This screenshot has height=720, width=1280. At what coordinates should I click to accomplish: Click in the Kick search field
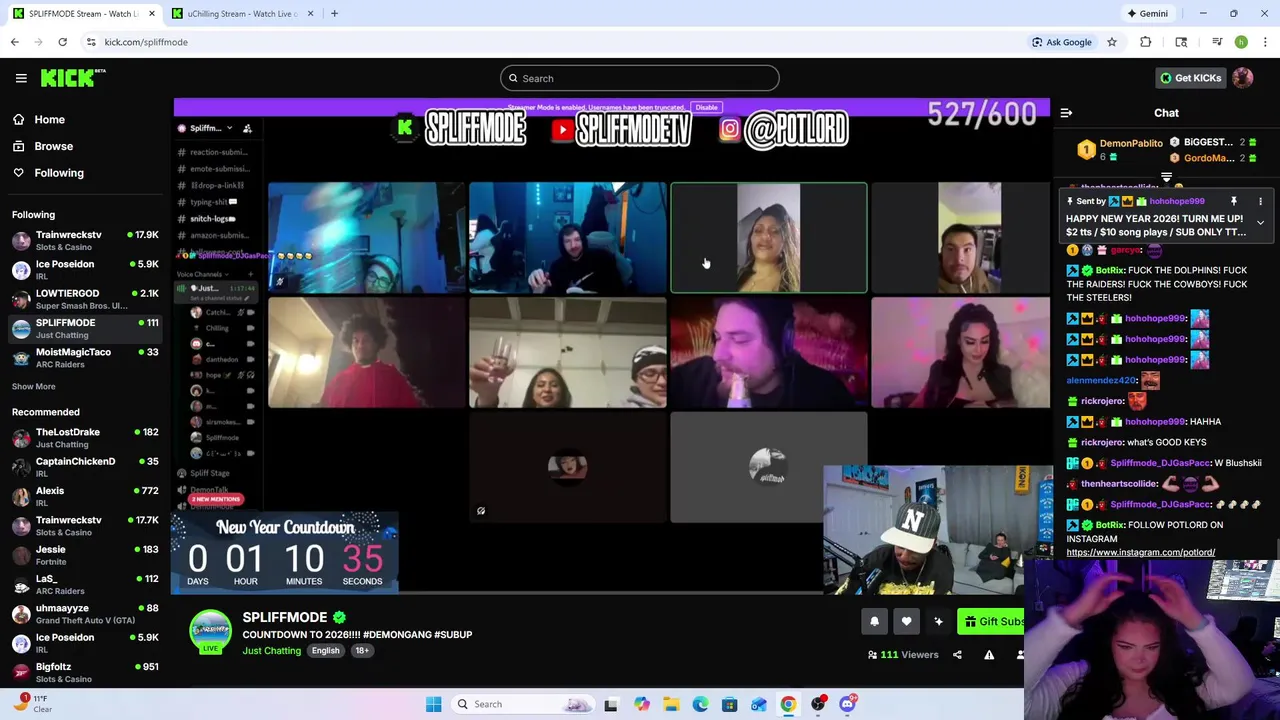click(640, 78)
